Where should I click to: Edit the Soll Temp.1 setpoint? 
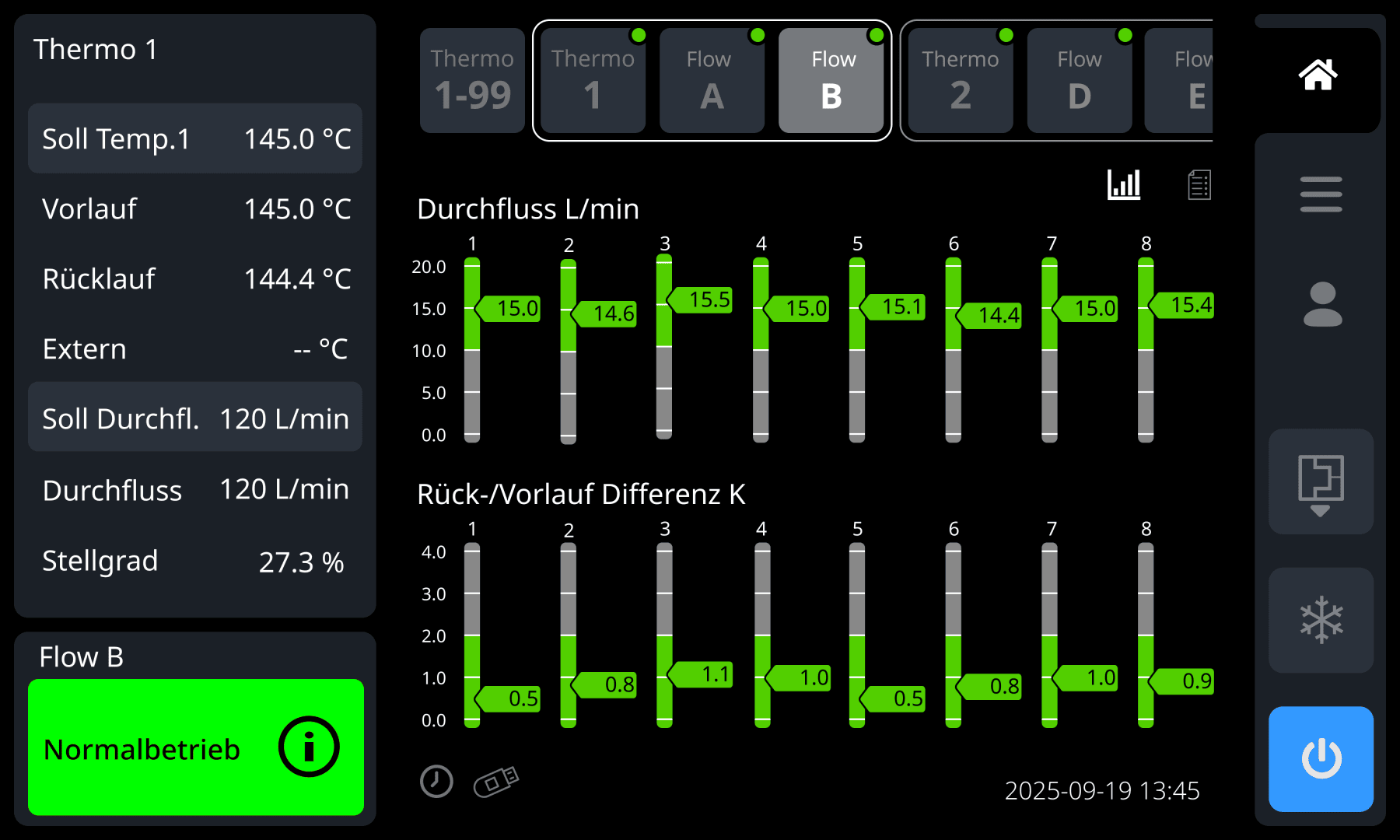[195, 139]
